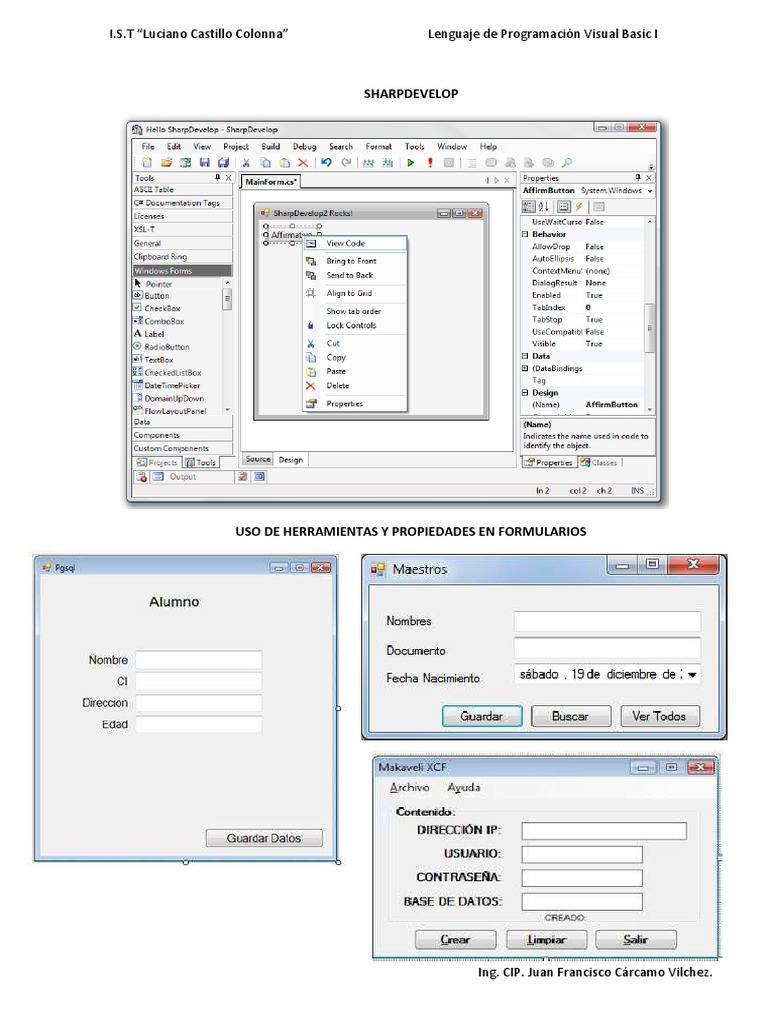
Task: Expand the Clipboard Ring toolbox section
Action: click(x=182, y=257)
